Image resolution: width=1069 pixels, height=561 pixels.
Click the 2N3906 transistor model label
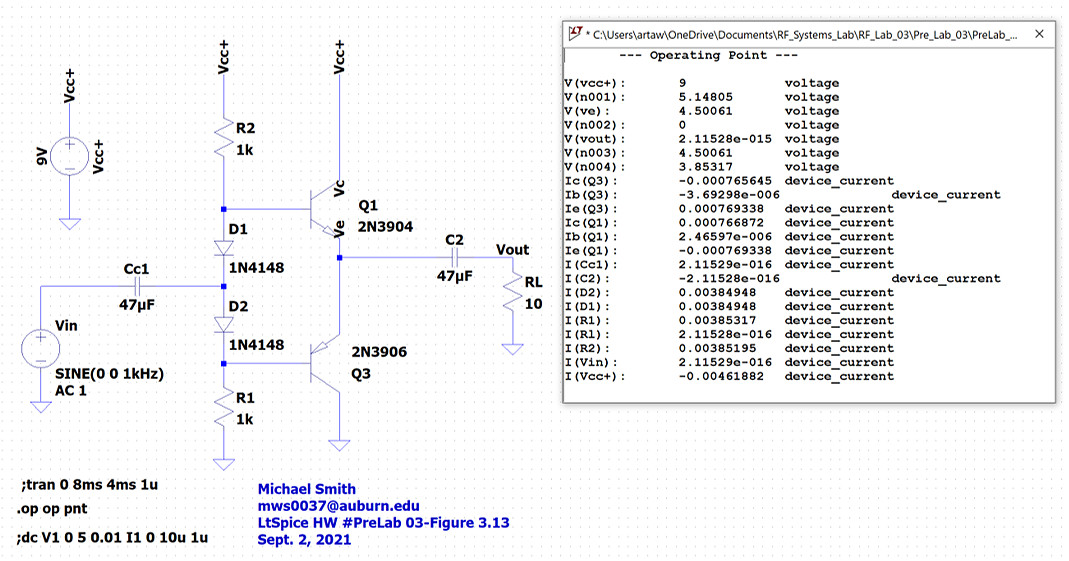379,352
